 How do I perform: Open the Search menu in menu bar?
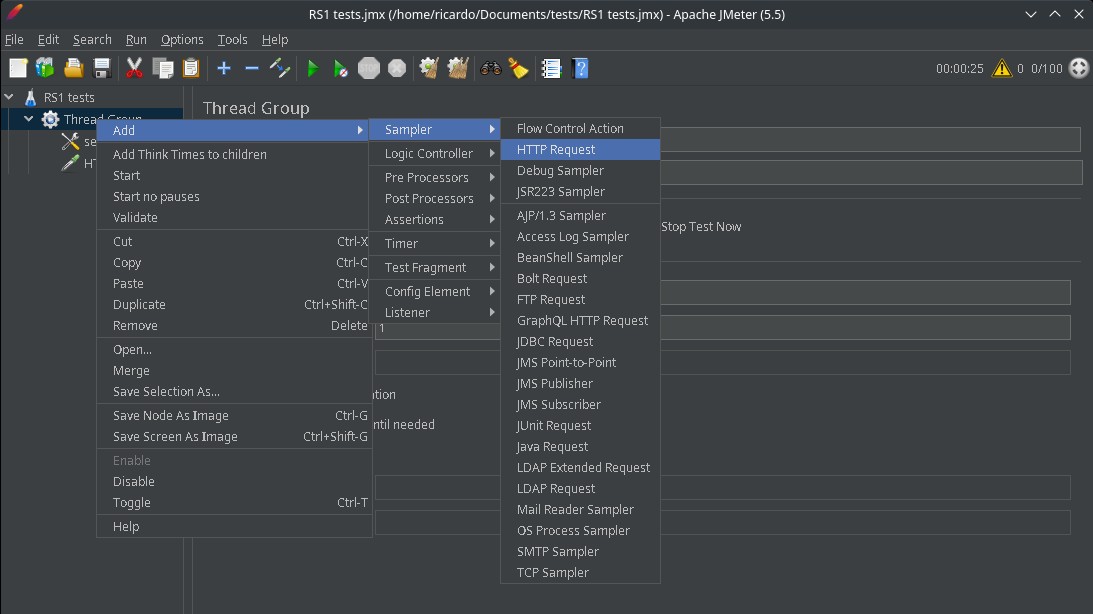pos(92,40)
